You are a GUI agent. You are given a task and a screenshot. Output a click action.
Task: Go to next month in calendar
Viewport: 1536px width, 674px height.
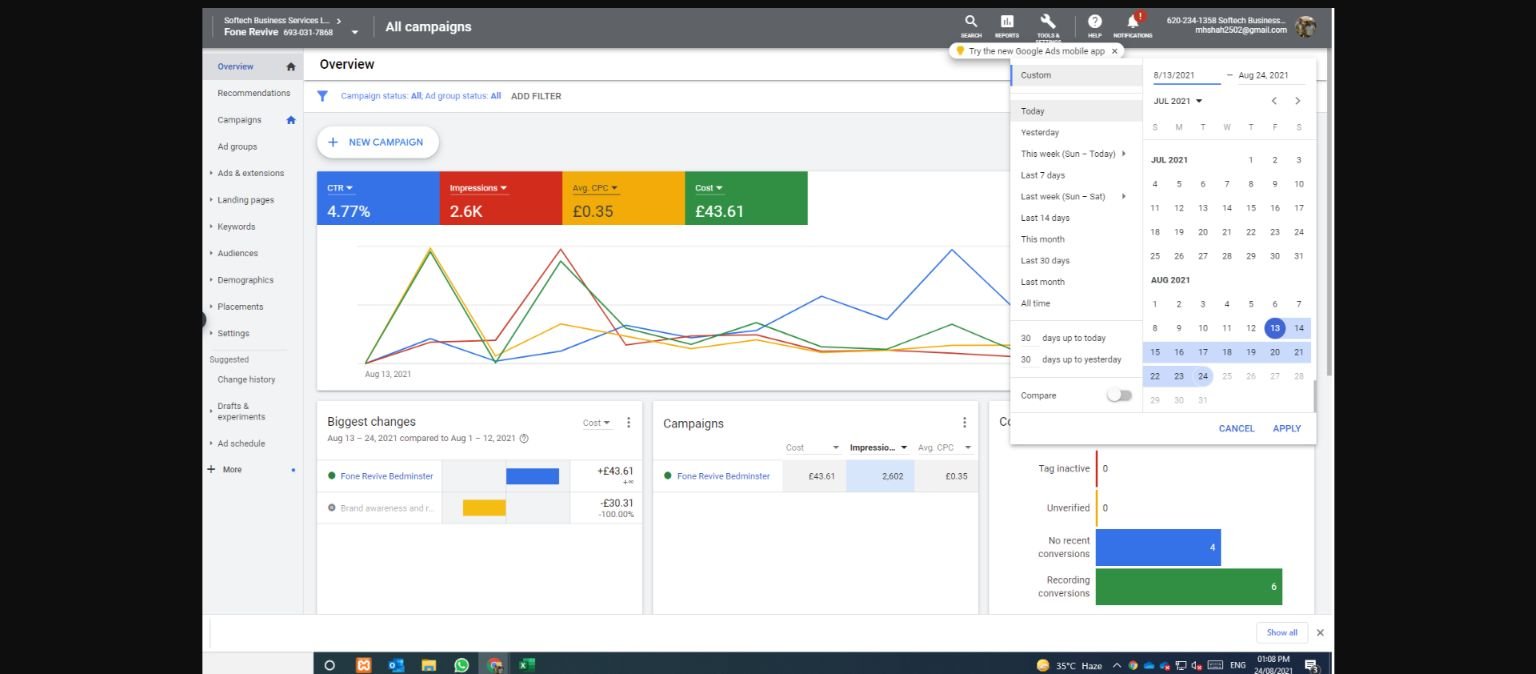(x=1298, y=101)
